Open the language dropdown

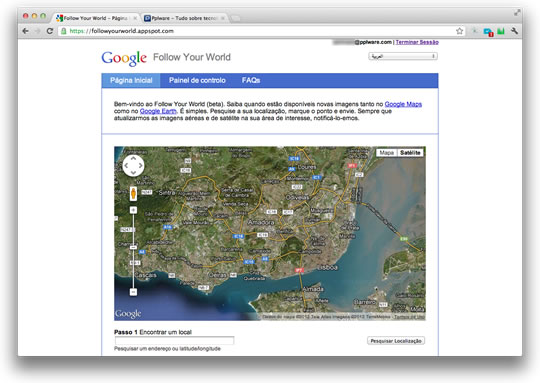[x=403, y=56]
